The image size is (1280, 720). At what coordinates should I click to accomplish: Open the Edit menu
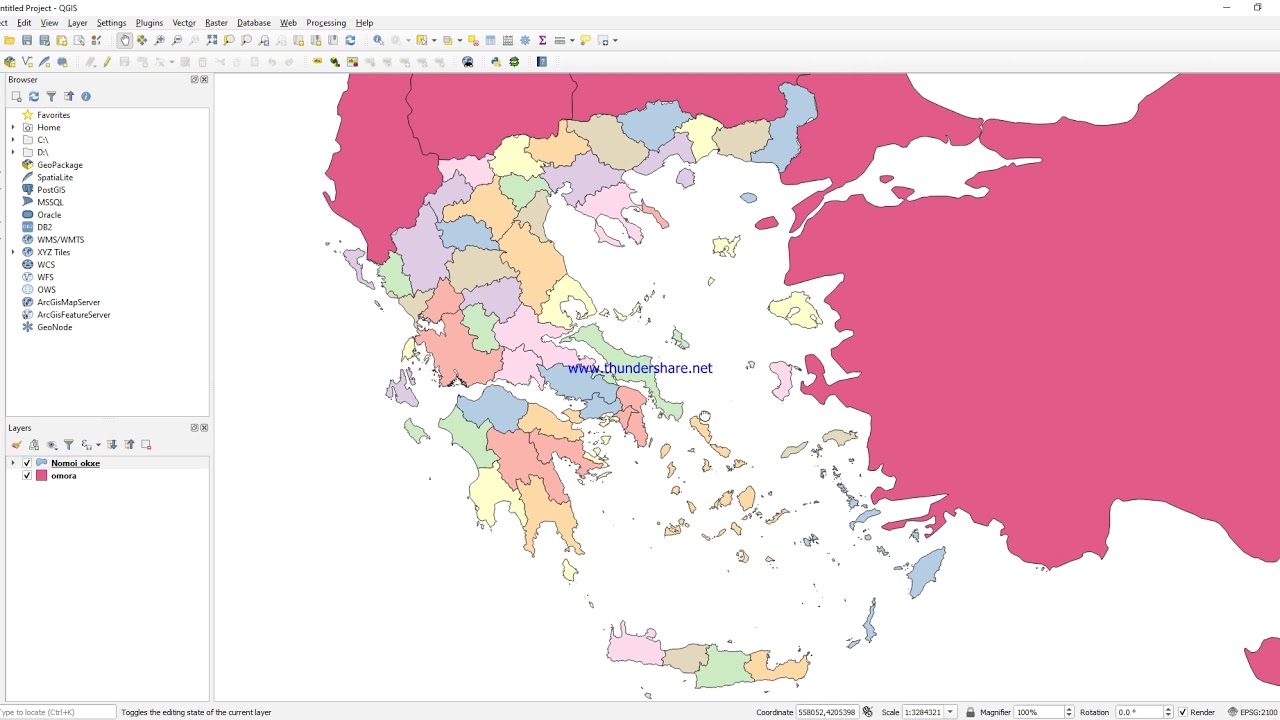click(24, 22)
